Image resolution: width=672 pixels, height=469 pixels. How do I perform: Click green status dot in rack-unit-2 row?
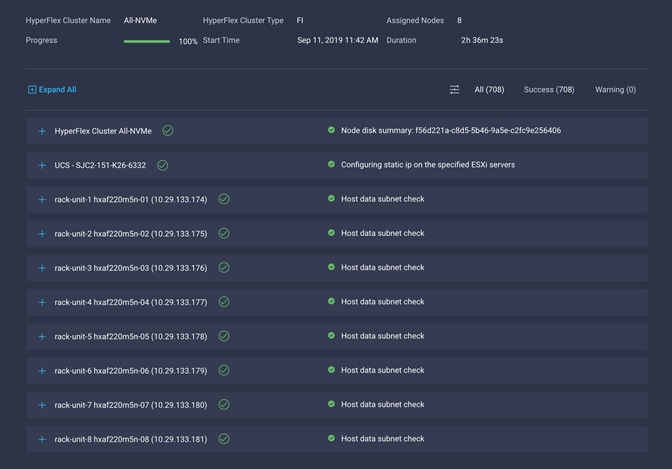point(331,232)
